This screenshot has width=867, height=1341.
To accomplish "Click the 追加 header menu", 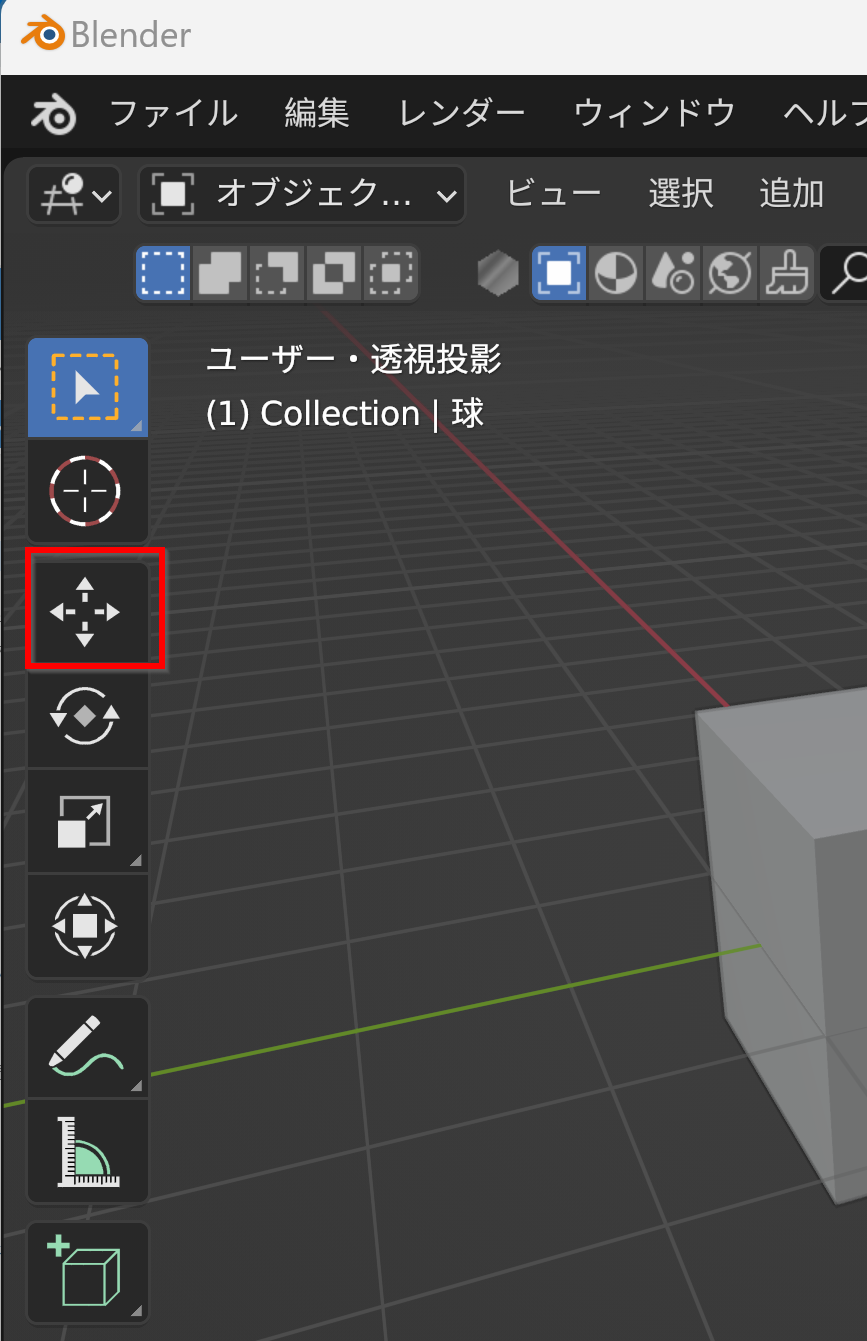I will pos(791,193).
